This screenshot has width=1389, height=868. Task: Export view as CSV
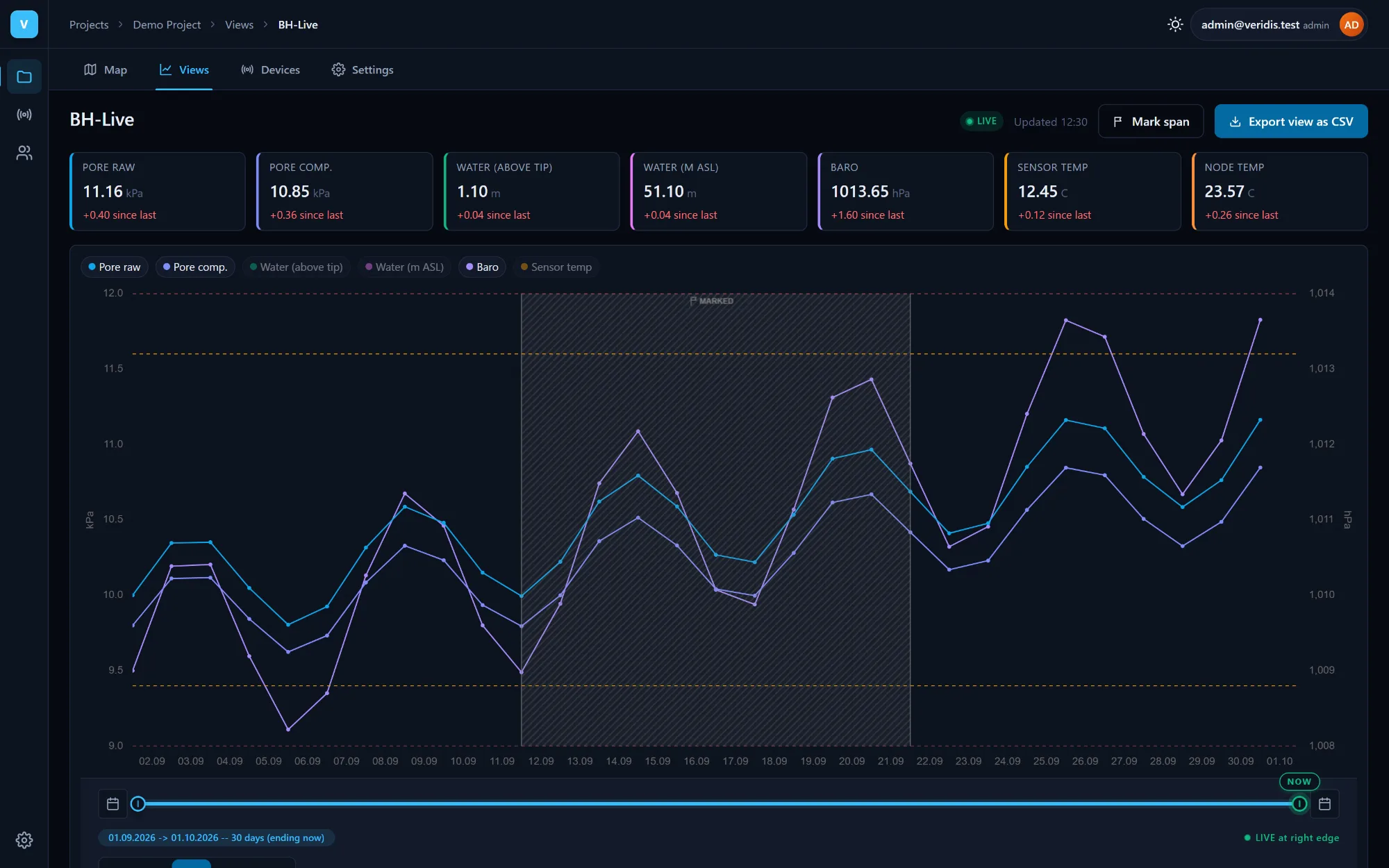pos(1291,122)
